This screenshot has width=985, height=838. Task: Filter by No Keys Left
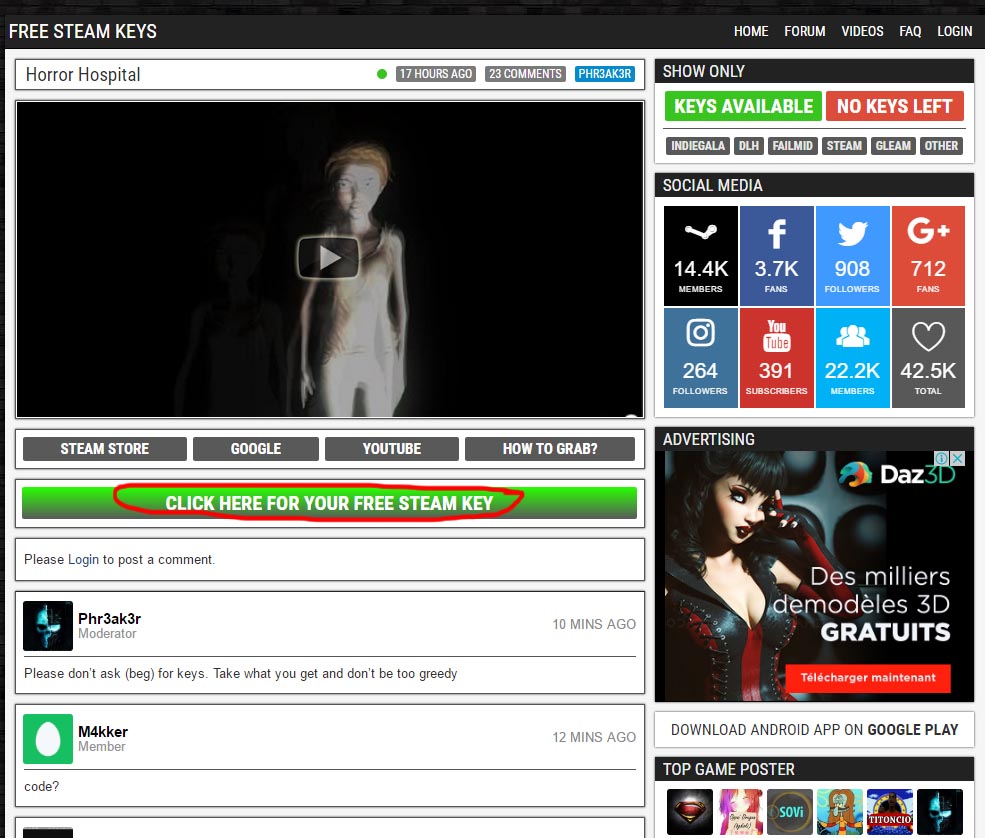click(x=895, y=106)
